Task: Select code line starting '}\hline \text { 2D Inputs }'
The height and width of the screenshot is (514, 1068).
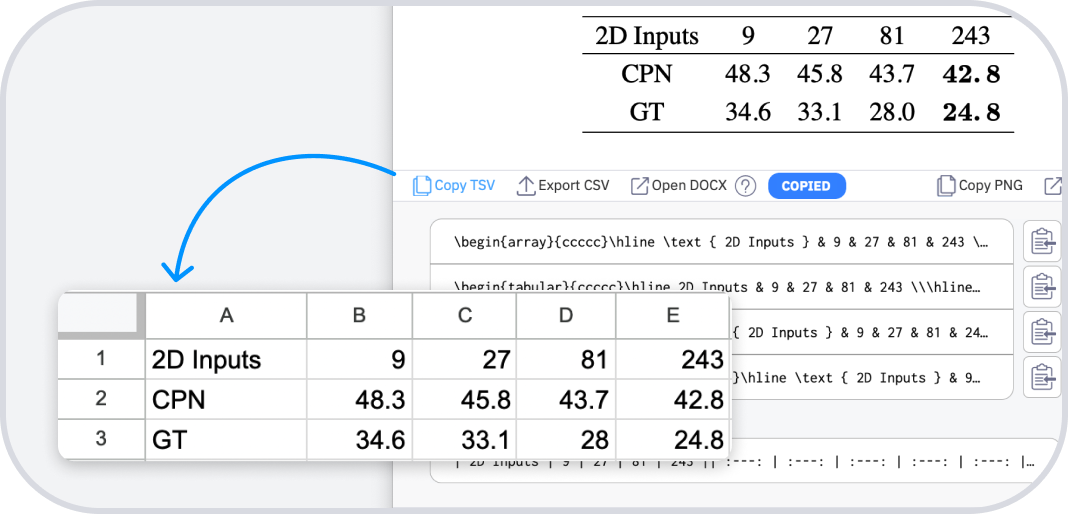Action: [871, 377]
